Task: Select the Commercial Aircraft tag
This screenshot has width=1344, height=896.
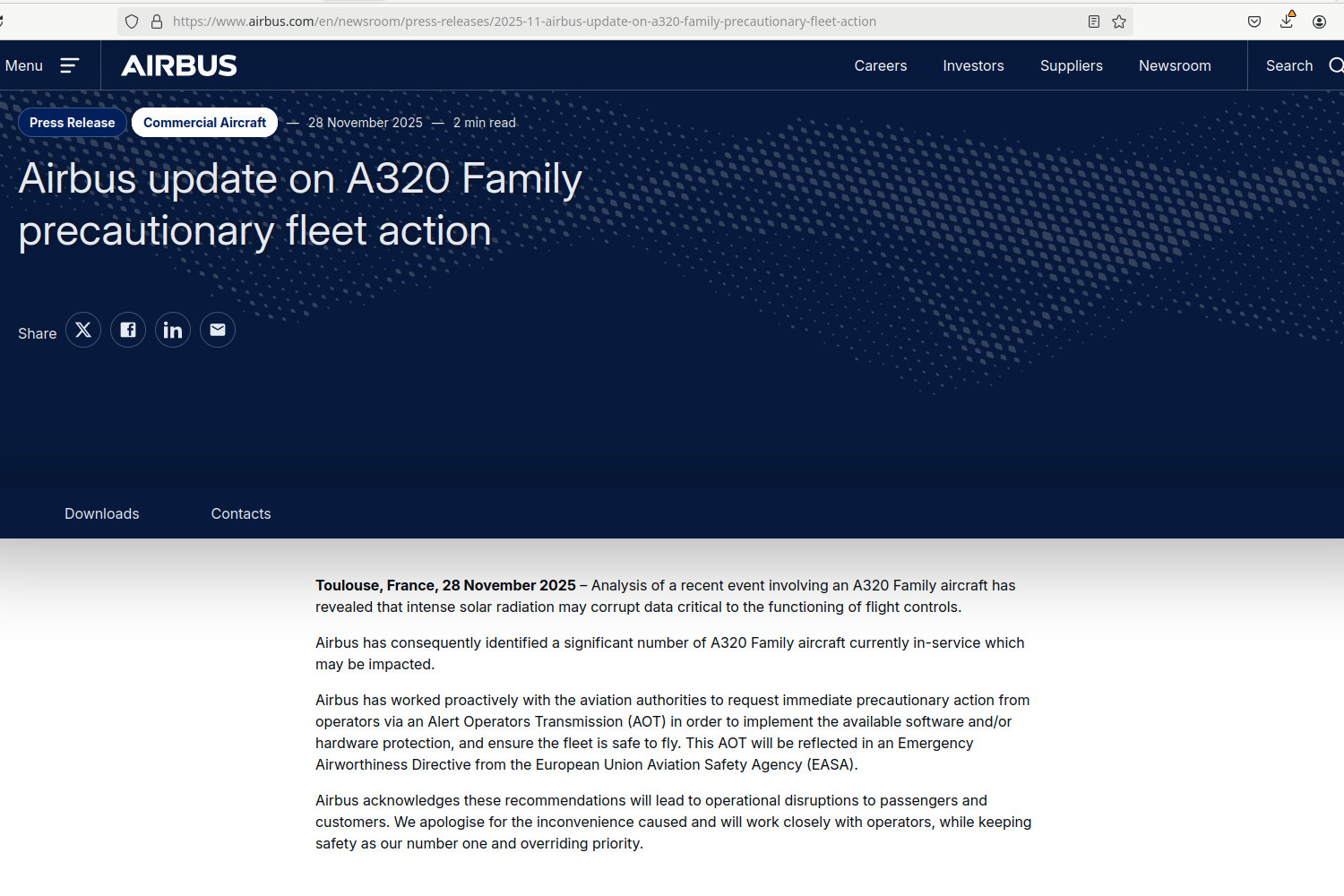Action: click(x=204, y=123)
